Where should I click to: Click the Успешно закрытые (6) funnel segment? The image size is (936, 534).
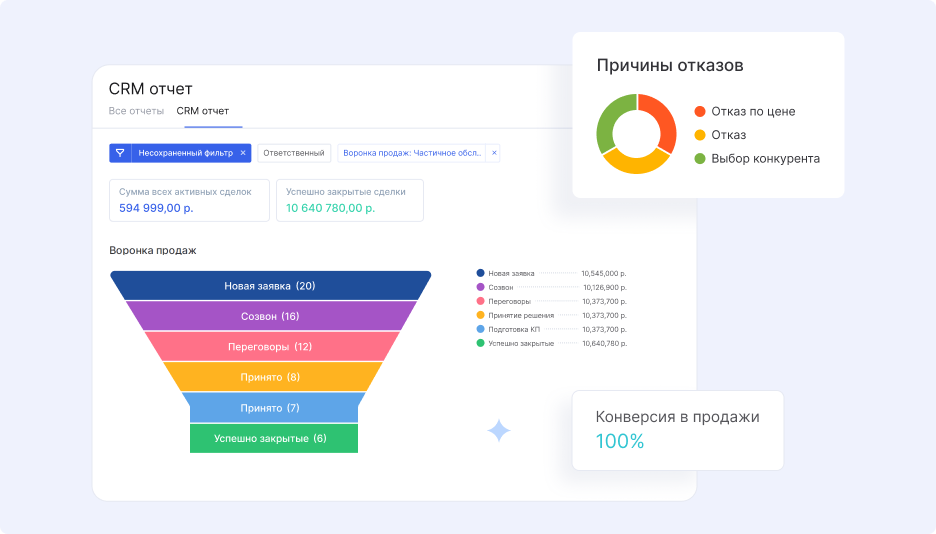[271, 439]
